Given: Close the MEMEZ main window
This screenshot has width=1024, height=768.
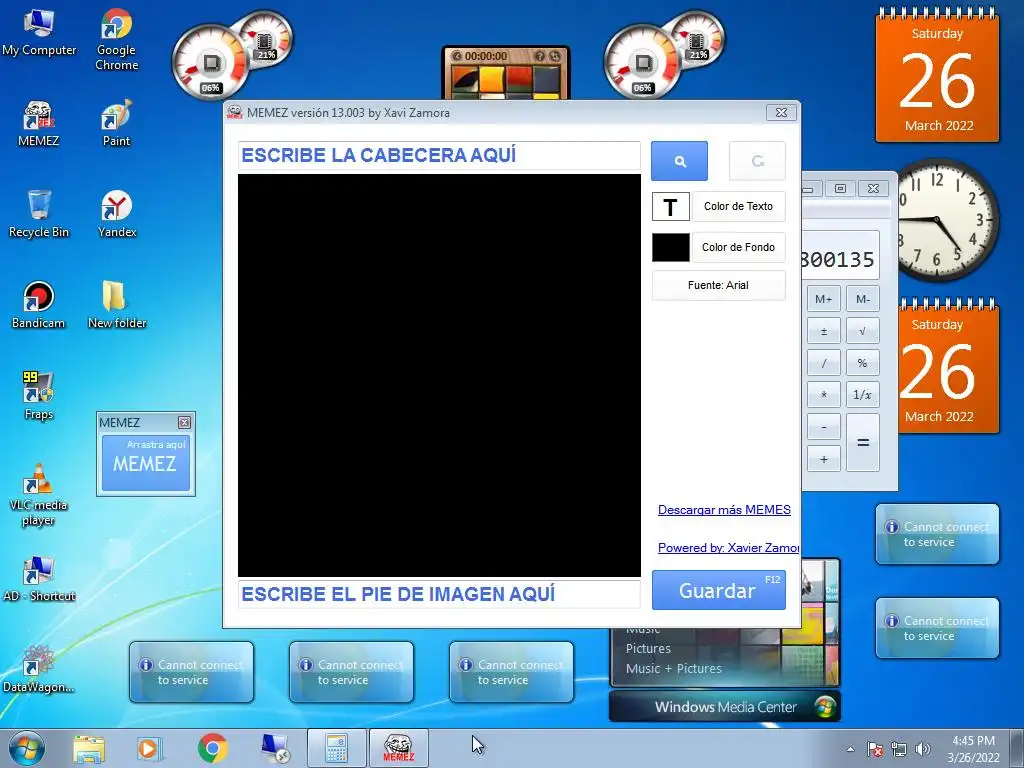Looking at the screenshot, I should pos(781,112).
